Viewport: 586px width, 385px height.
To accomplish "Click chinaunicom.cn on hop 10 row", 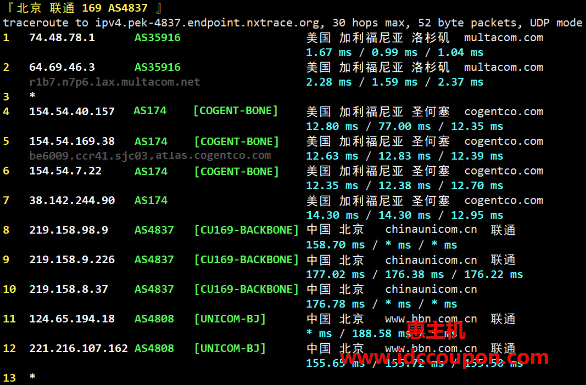I will [x=431, y=289].
